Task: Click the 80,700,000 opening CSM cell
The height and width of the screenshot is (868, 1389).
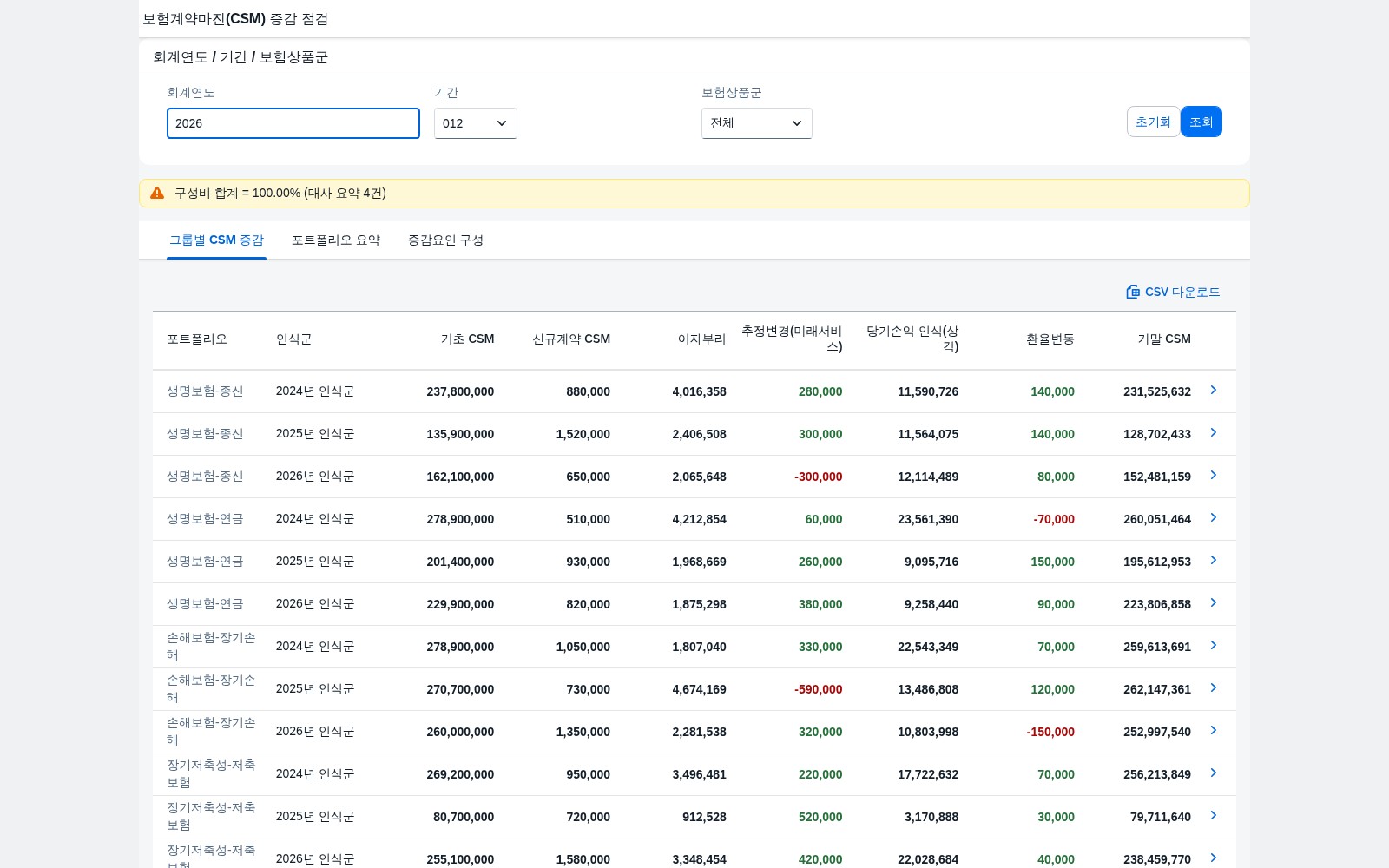Action: tap(464, 817)
